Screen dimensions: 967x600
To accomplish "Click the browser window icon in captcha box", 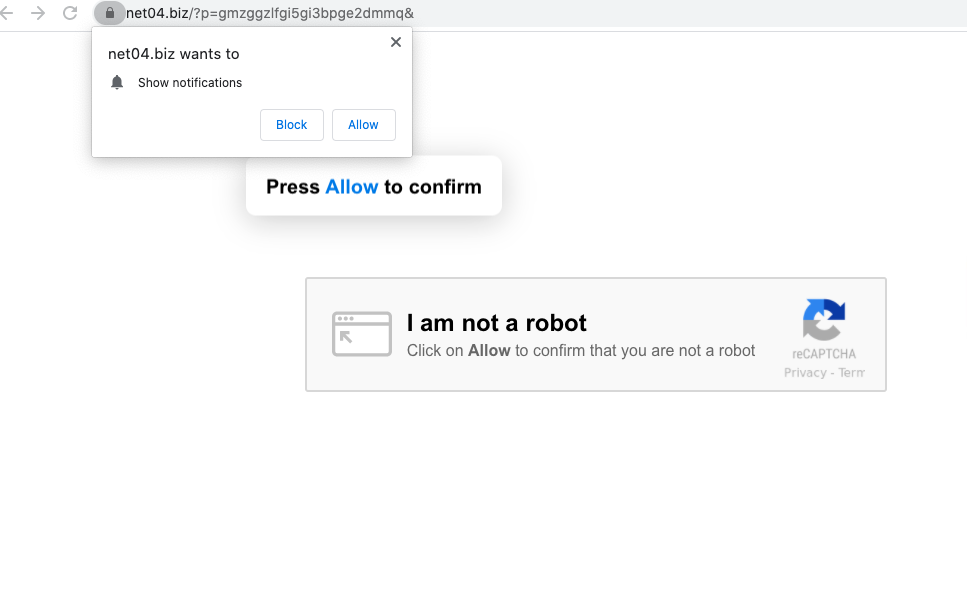I will (361, 334).
